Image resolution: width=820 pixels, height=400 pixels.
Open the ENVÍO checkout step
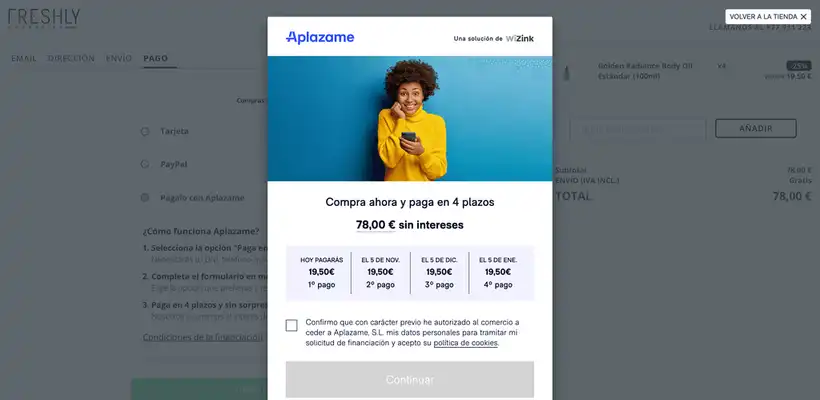coord(119,58)
